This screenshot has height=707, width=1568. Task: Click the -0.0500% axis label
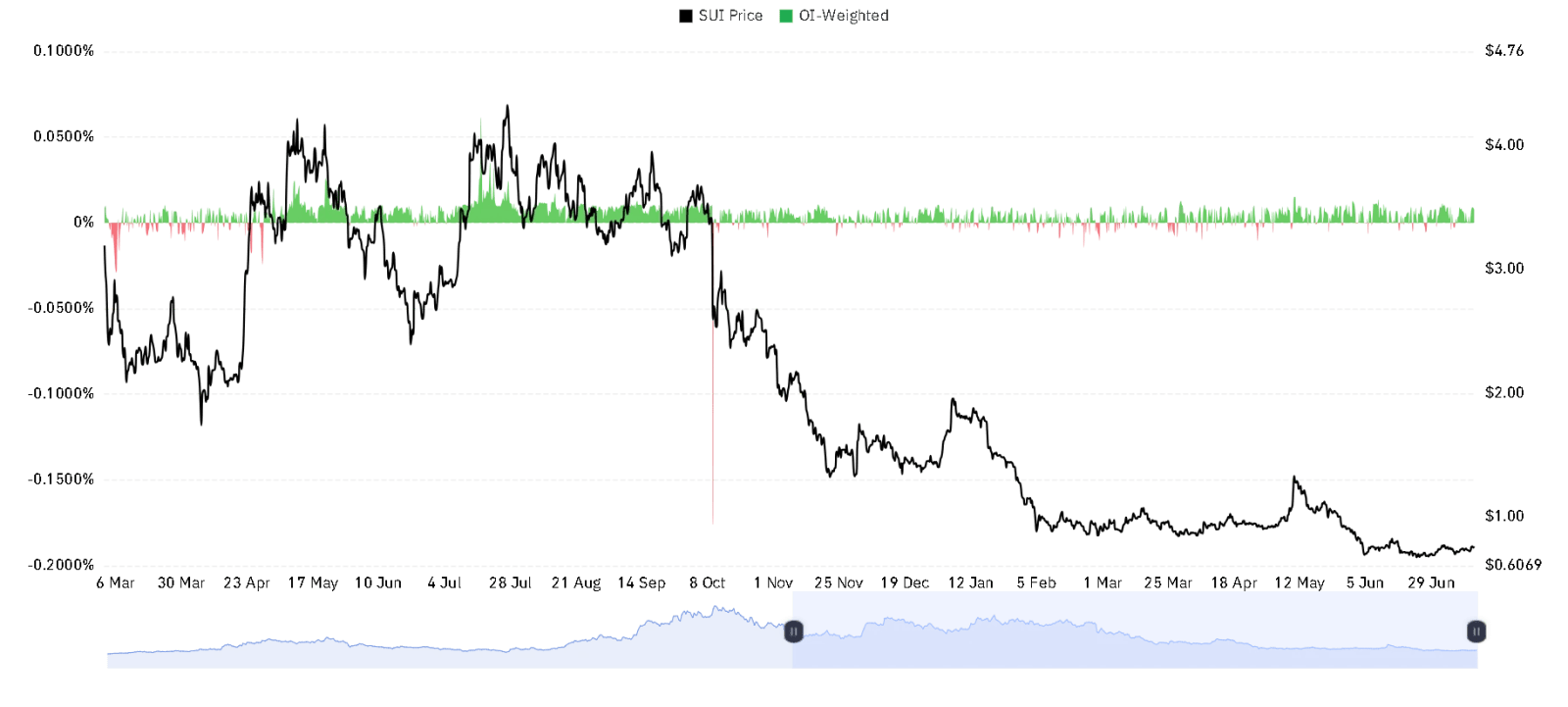tap(61, 308)
